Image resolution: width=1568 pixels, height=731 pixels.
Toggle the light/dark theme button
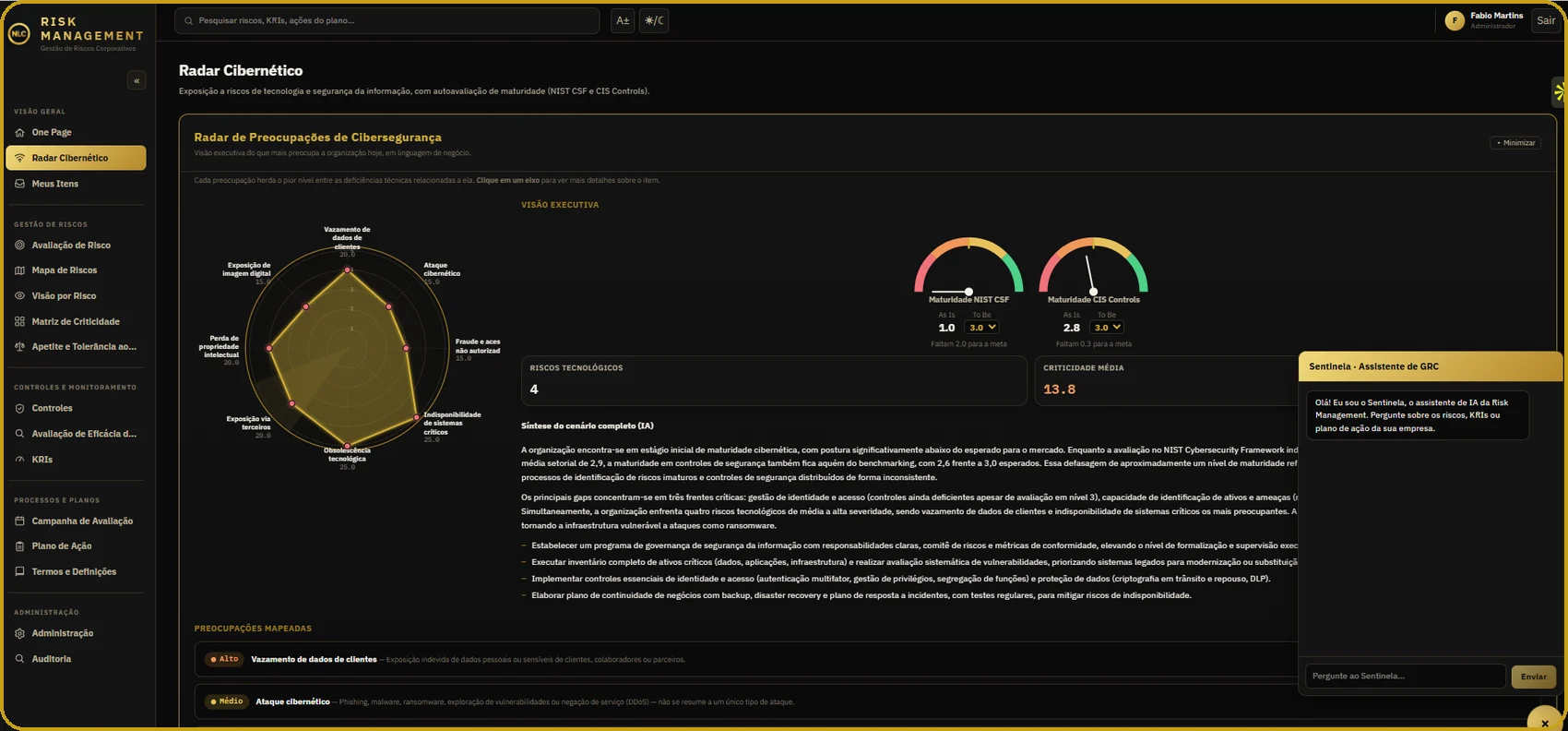click(x=654, y=20)
